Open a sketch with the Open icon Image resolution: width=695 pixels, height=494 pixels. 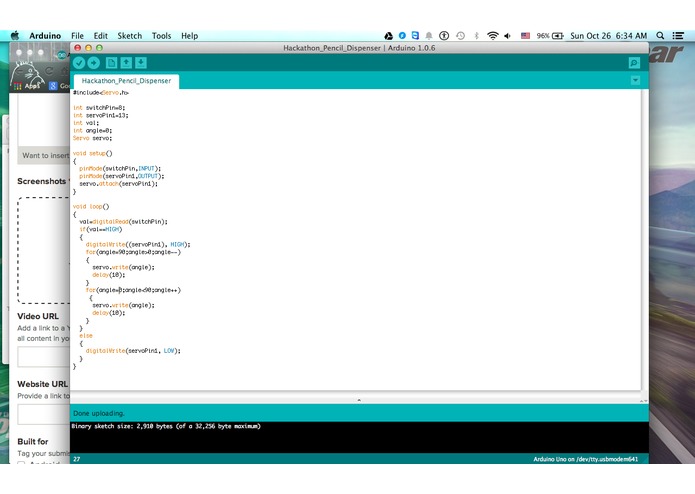pos(126,63)
